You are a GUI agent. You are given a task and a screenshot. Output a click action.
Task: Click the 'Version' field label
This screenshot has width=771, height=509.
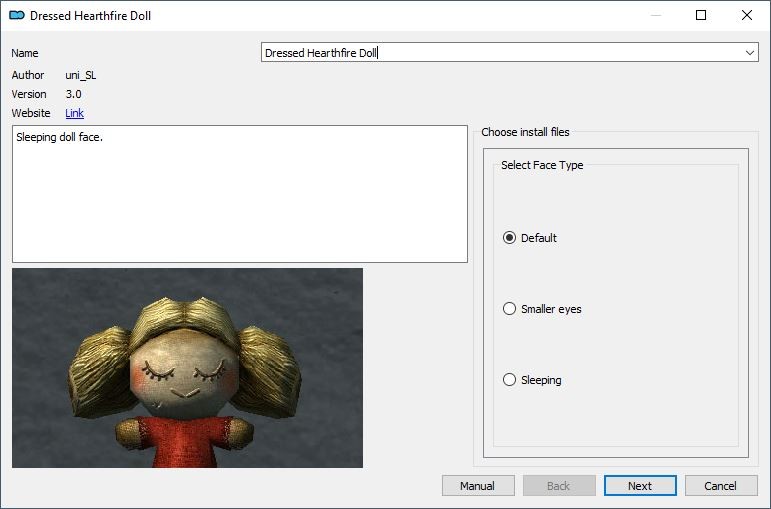(29, 94)
